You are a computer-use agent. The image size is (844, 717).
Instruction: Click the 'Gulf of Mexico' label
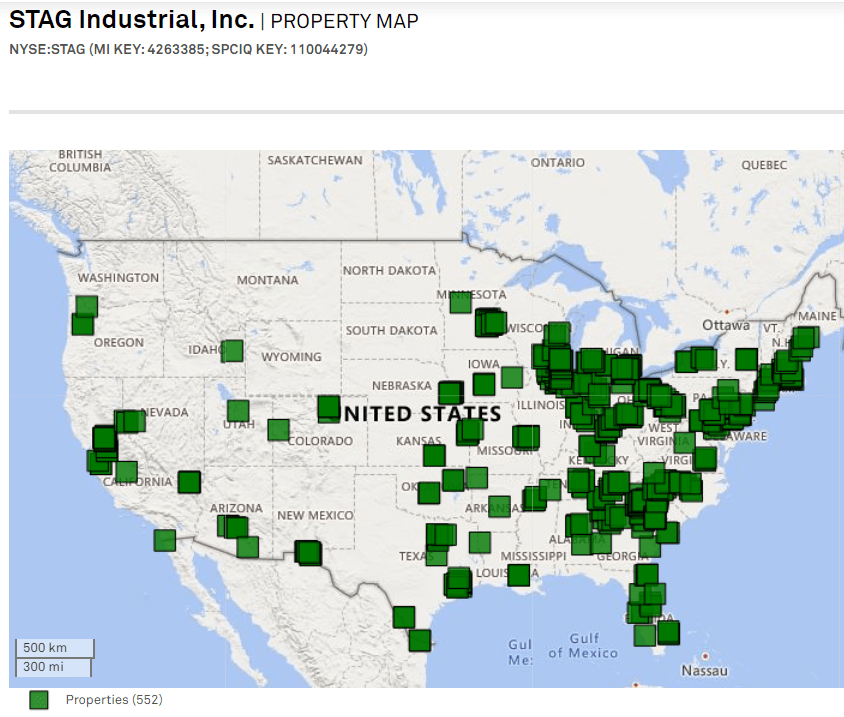(x=583, y=645)
